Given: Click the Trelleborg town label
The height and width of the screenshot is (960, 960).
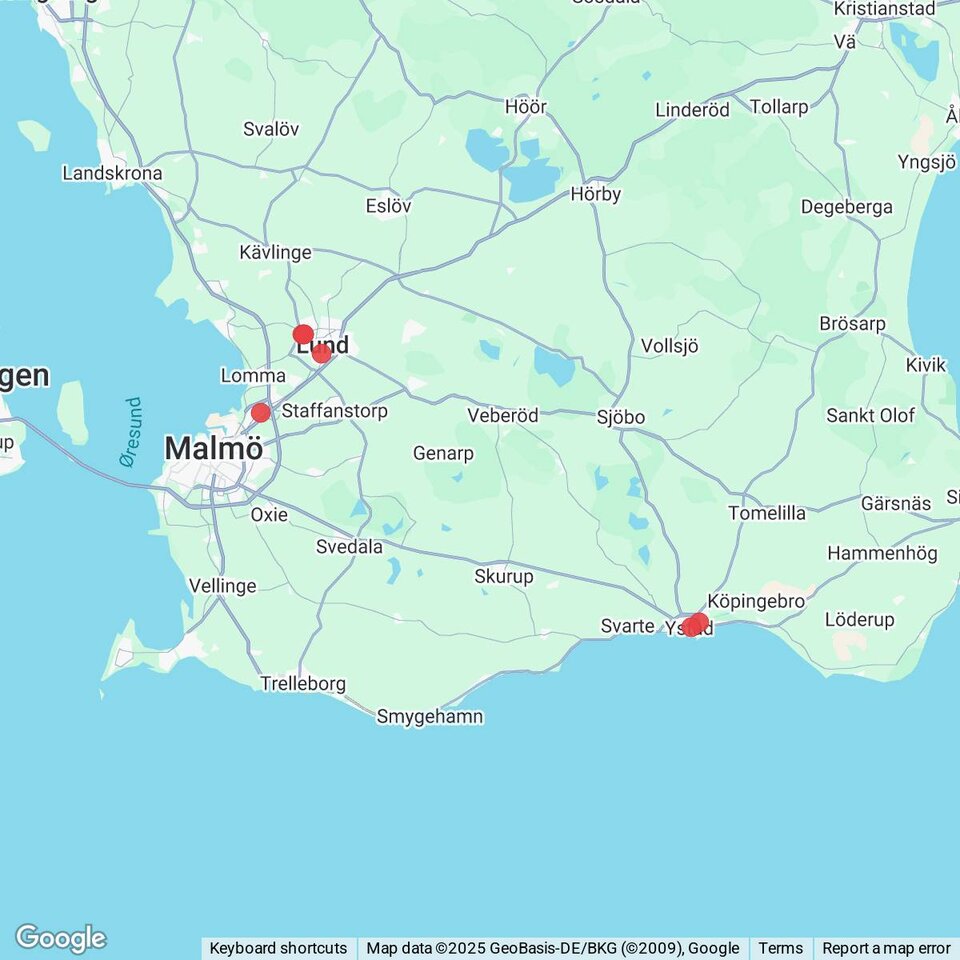Looking at the screenshot, I should pyautogui.click(x=303, y=683).
